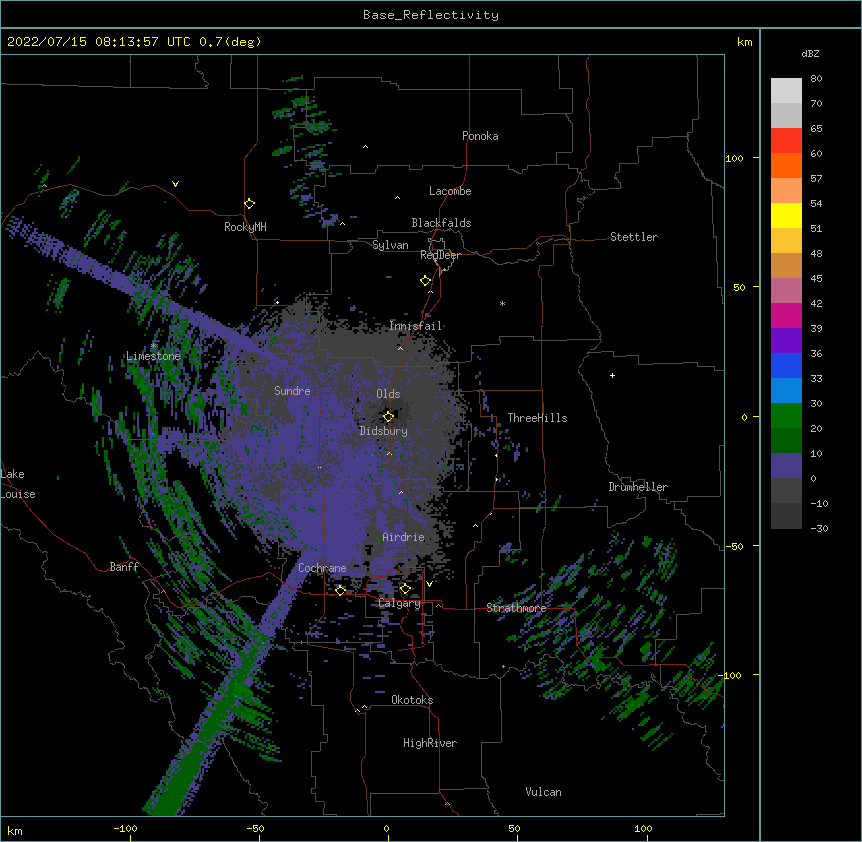Click the Sundre label

coord(292,391)
